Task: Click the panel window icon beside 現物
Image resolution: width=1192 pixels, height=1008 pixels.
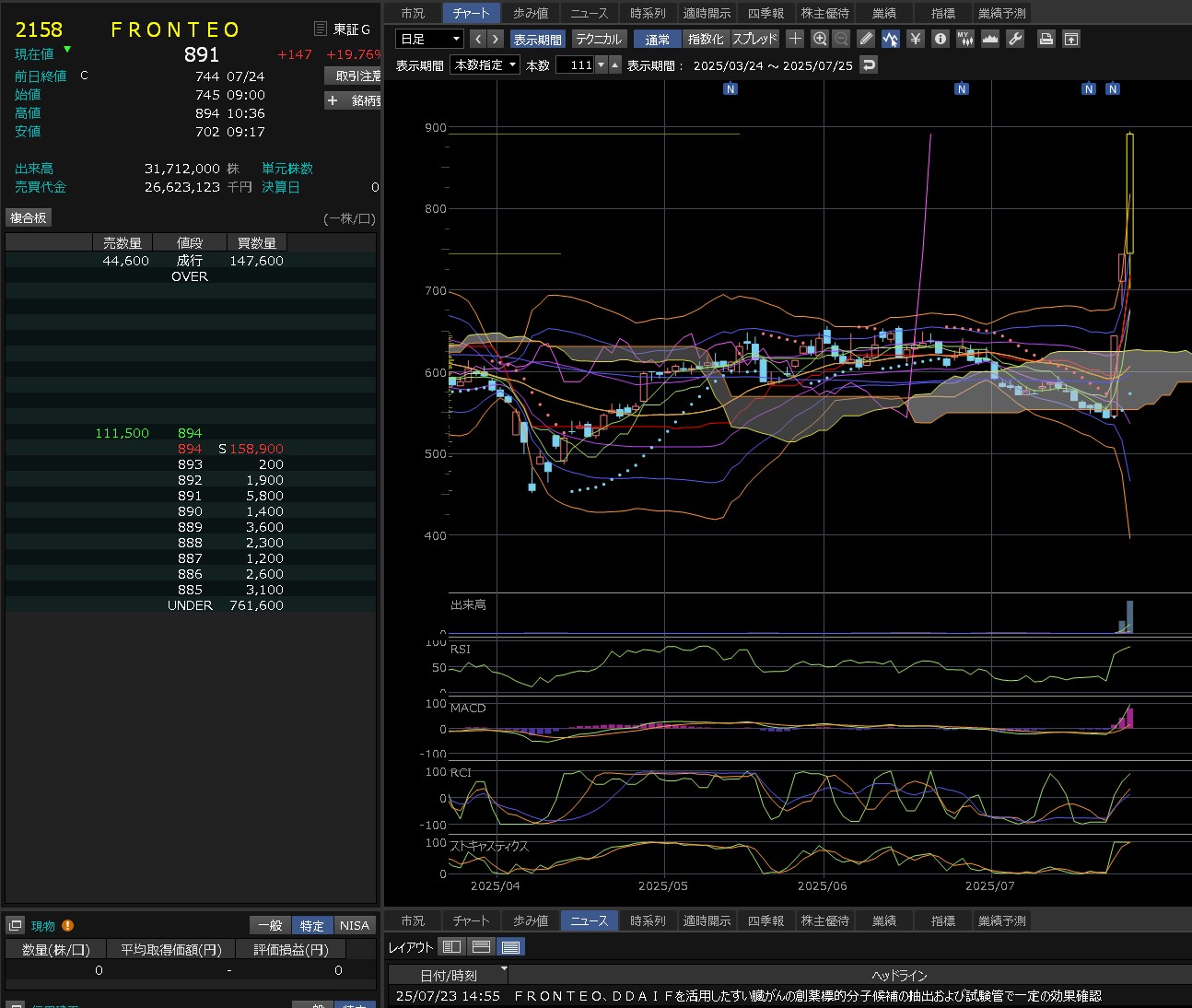Action: click(16, 925)
